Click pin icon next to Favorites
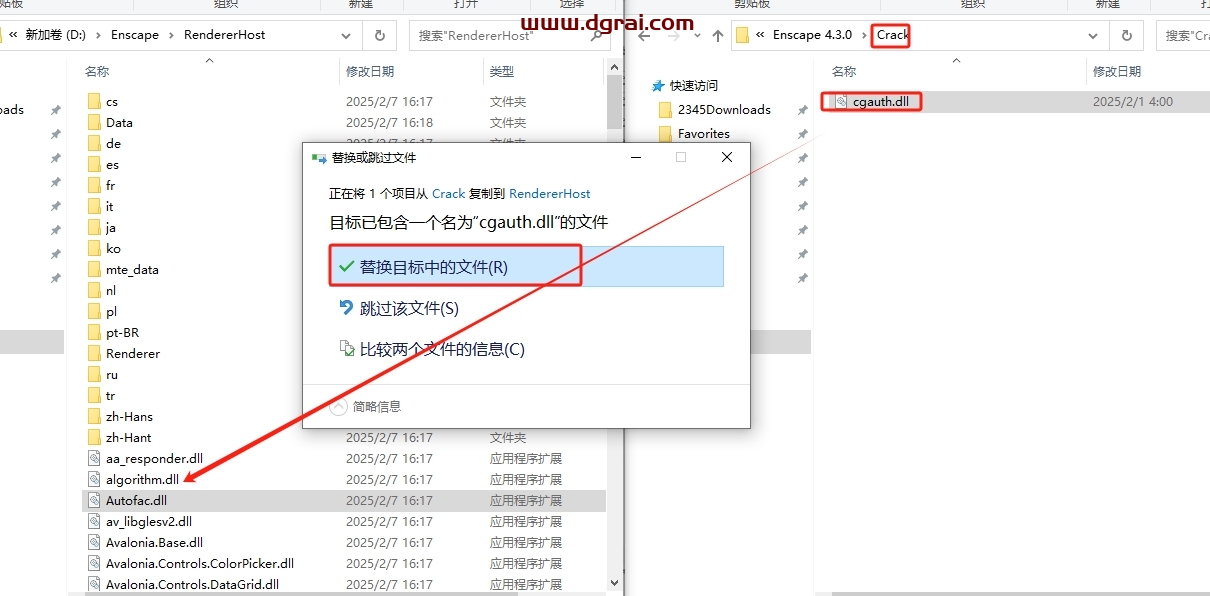Screen dimensions: 1210x596 [802, 134]
